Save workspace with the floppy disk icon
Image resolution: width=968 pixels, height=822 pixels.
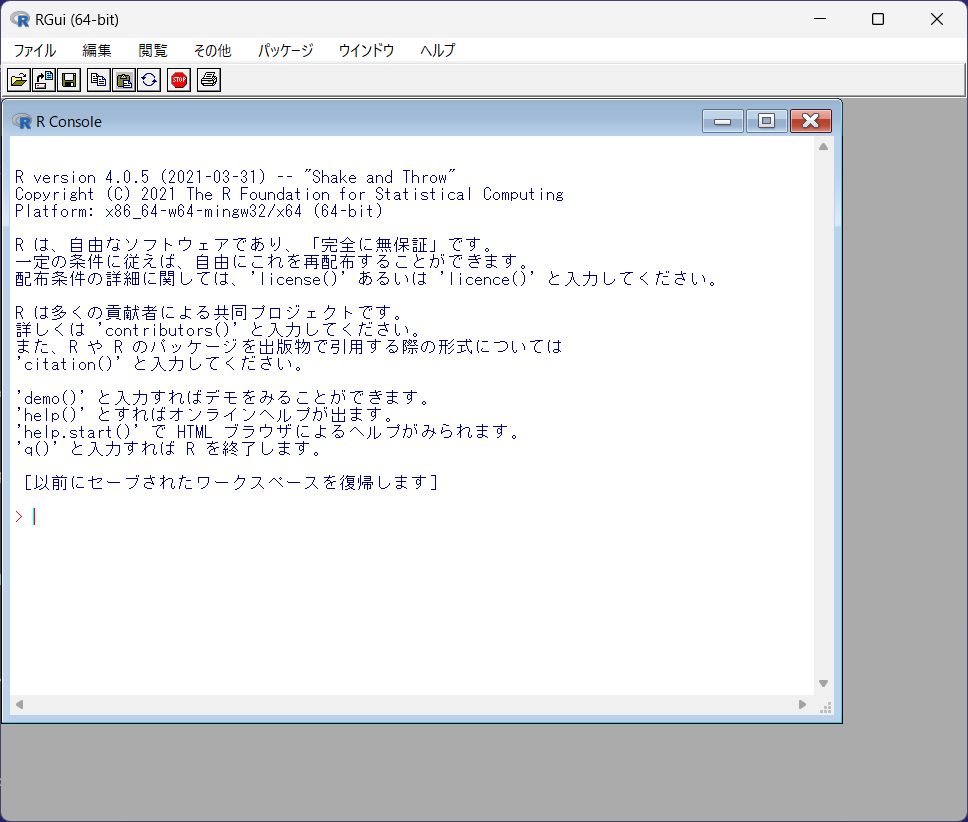pos(69,80)
